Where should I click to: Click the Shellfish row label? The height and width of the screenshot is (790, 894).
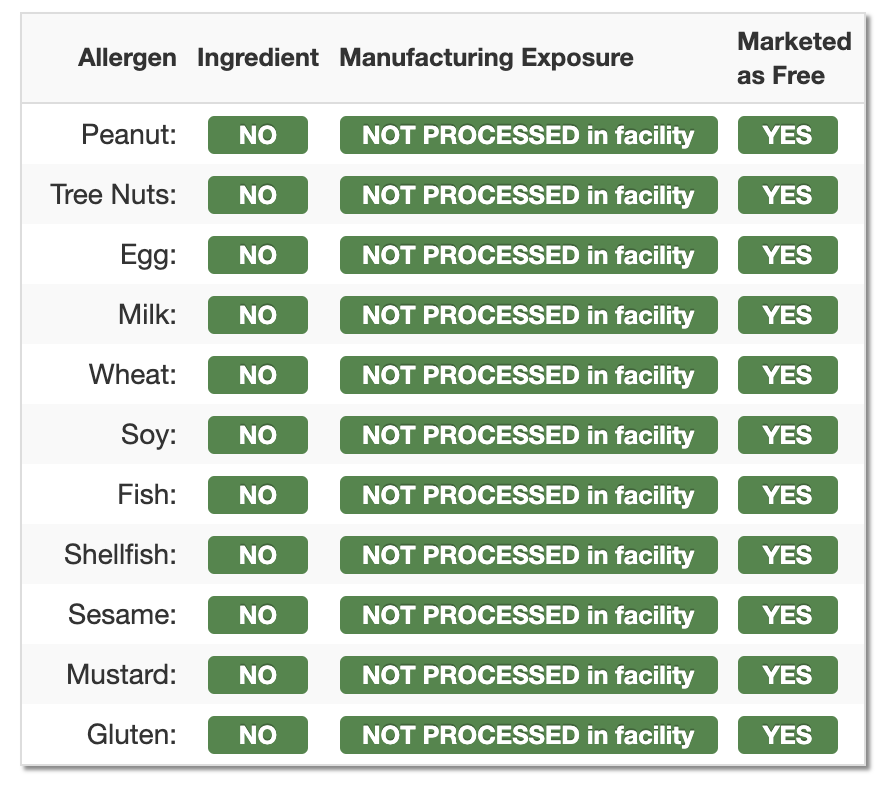[120, 555]
